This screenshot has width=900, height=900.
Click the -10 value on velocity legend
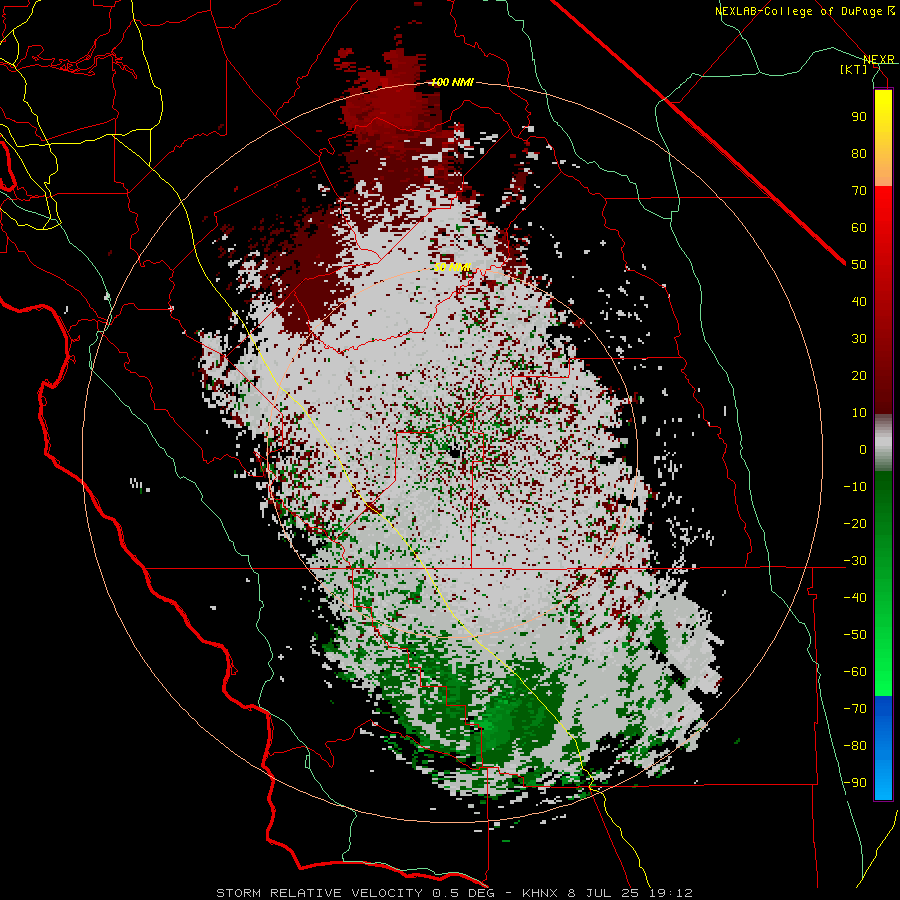click(855, 487)
